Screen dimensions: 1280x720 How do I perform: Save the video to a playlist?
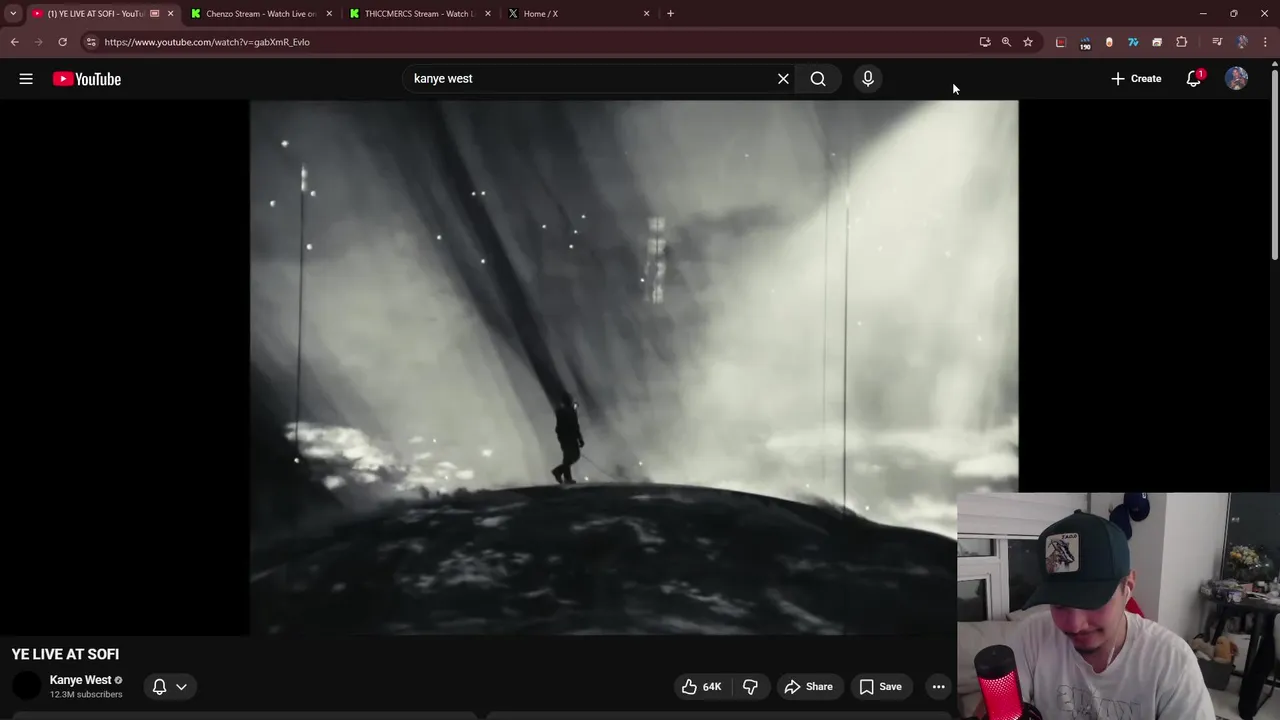pos(880,687)
